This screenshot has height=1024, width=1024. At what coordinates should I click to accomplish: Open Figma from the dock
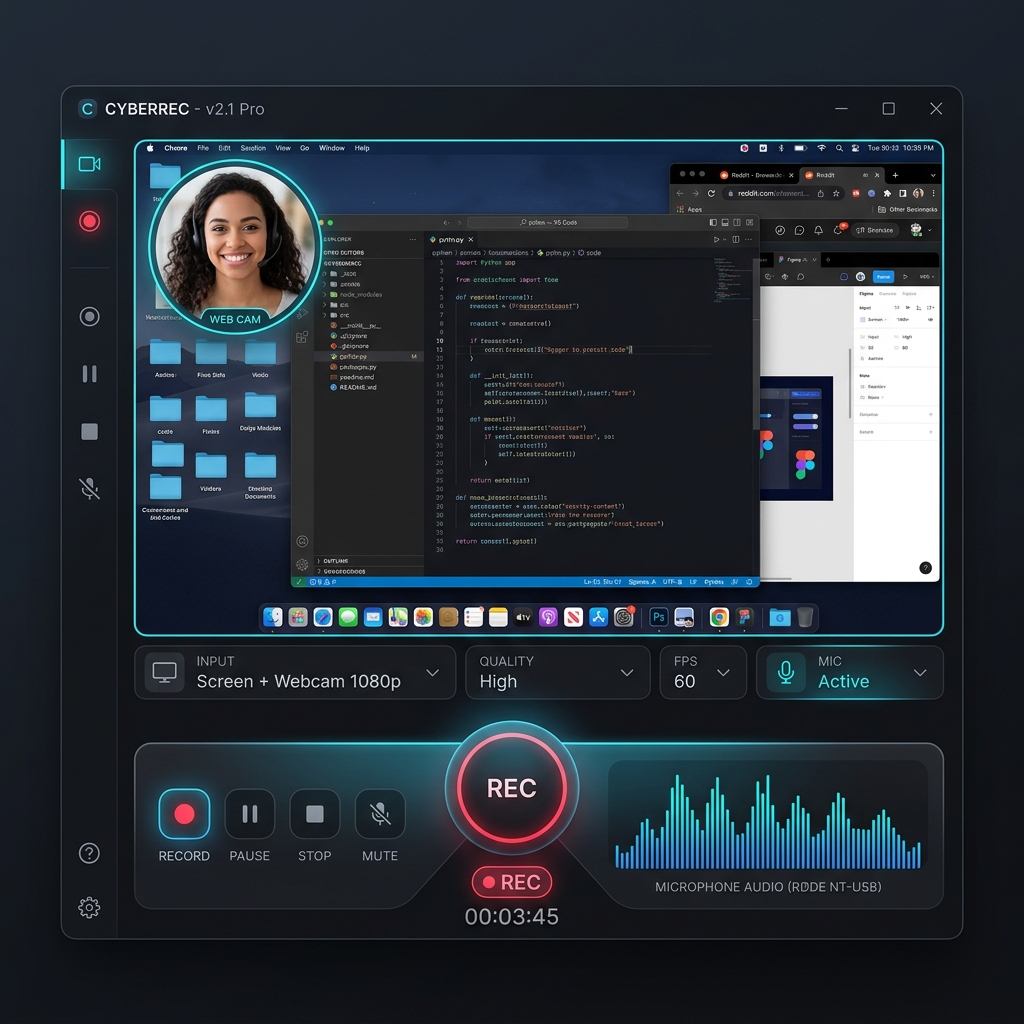pos(744,617)
